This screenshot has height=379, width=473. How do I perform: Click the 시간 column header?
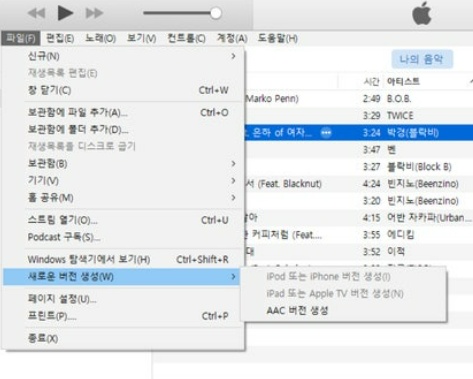click(371, 82)
